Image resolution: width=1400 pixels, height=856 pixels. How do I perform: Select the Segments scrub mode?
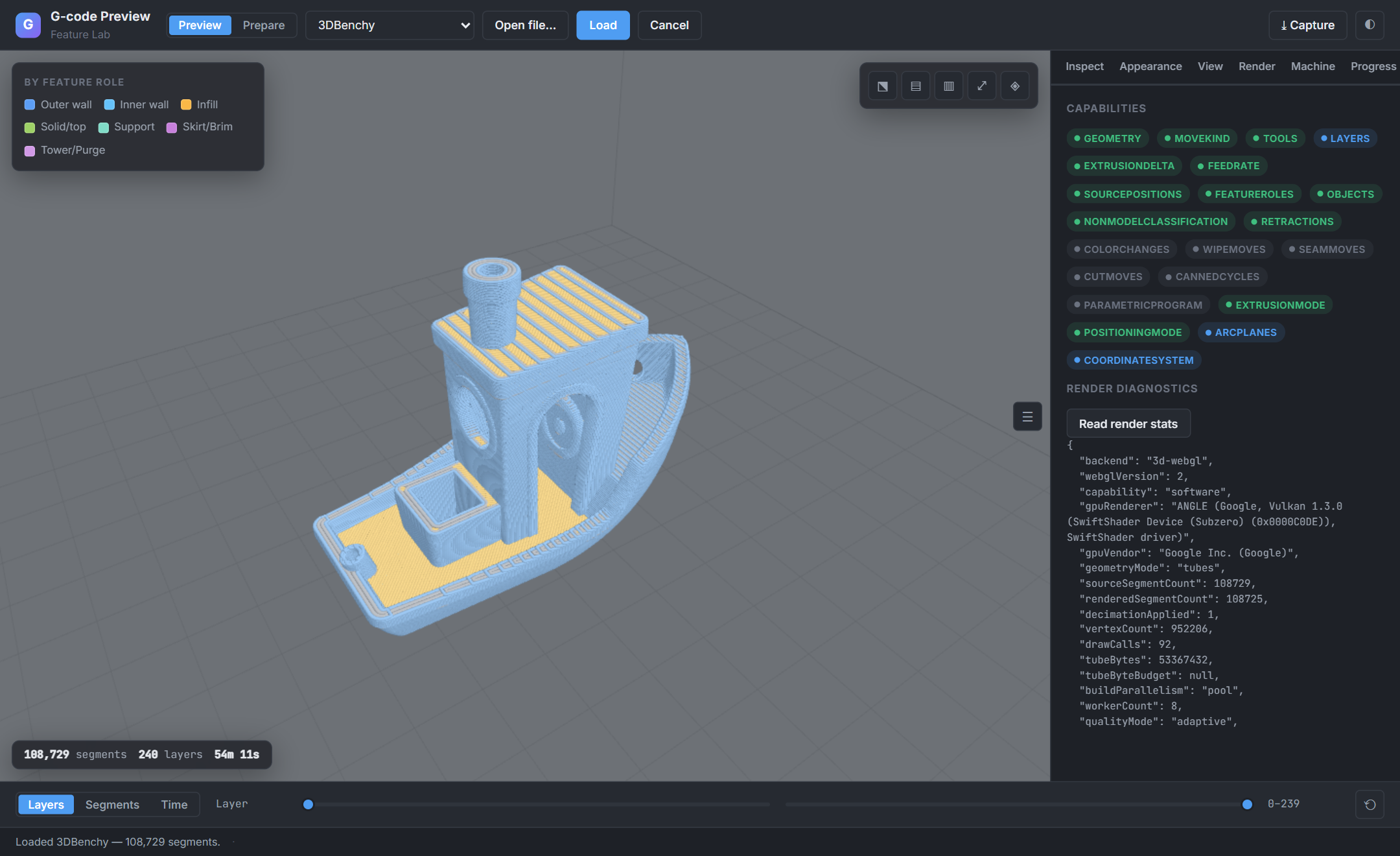click(112, 804)
